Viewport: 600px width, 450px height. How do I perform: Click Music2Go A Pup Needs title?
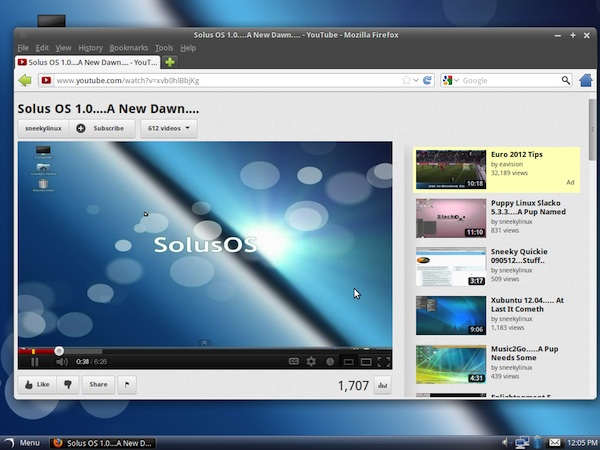[x=525, y=353]
